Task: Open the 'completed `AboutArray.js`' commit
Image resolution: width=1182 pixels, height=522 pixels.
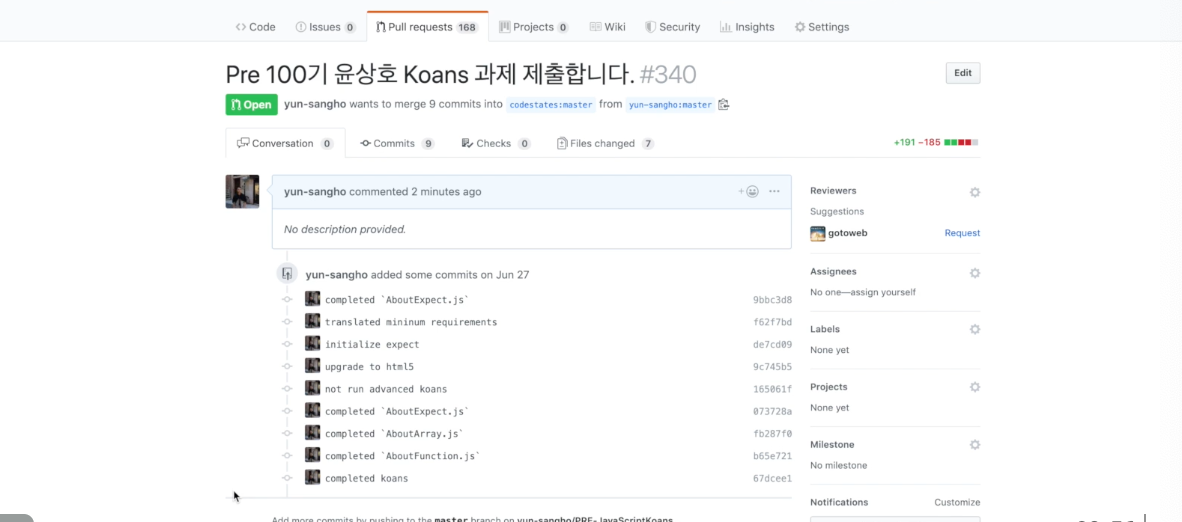Action: 394,434
